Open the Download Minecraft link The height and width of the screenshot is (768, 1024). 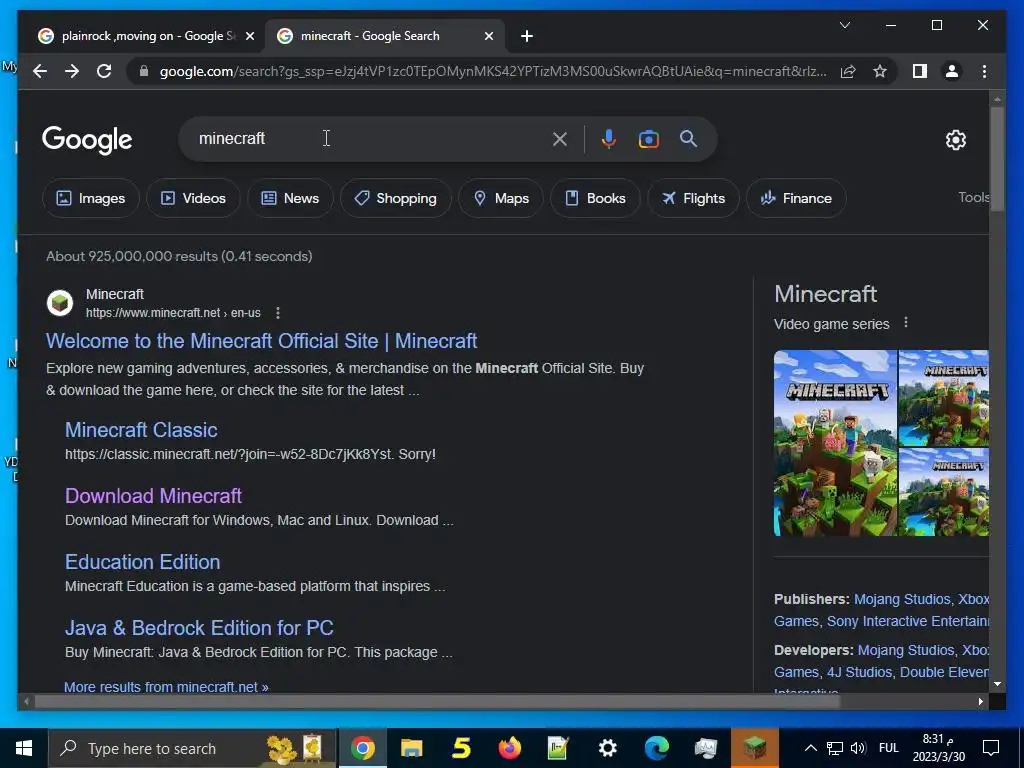tap(153, 496)
